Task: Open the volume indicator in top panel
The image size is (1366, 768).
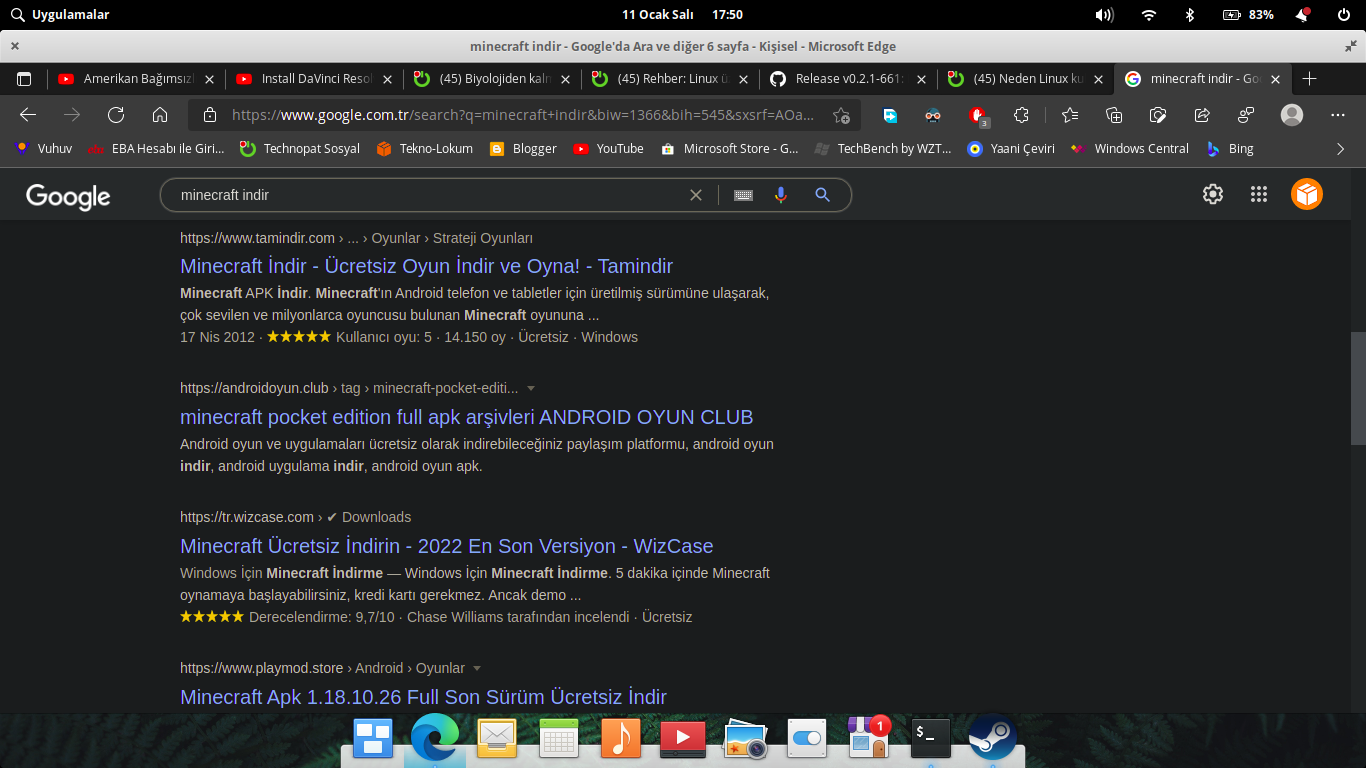Action: (x=1104, y=15)
